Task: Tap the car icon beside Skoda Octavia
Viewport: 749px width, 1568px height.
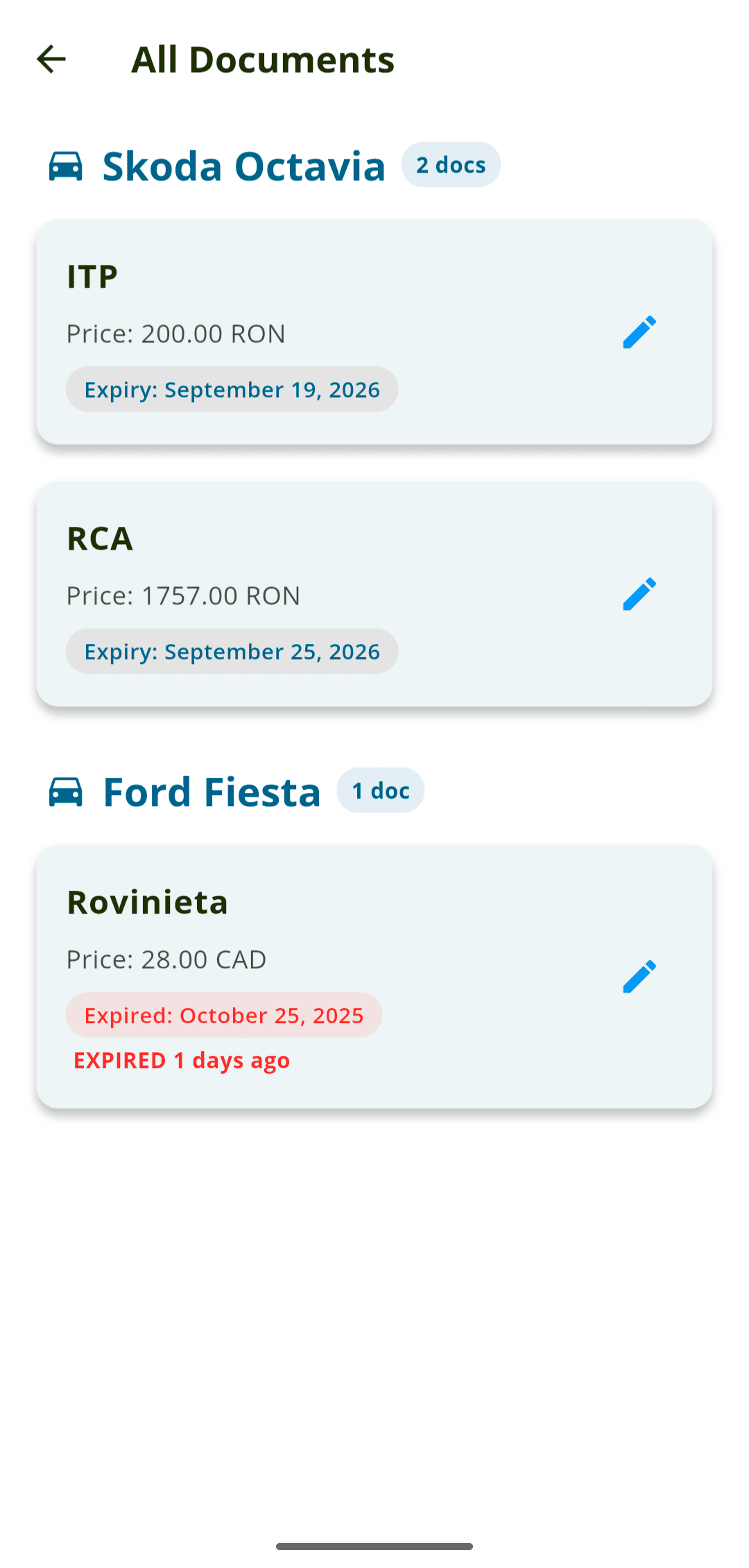Action: click(x=66, y=166)
